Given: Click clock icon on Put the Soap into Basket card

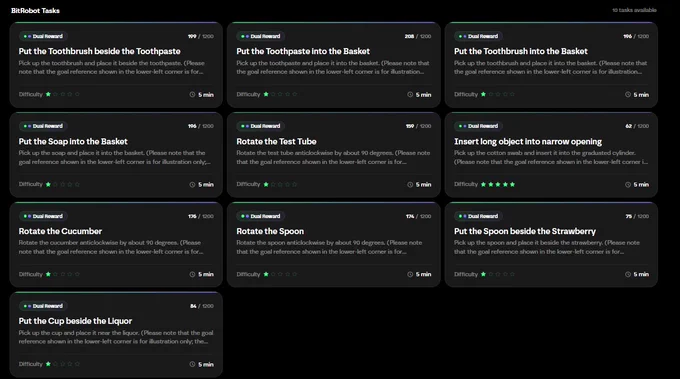Looking at the screenshot, I should coord(192,185).
